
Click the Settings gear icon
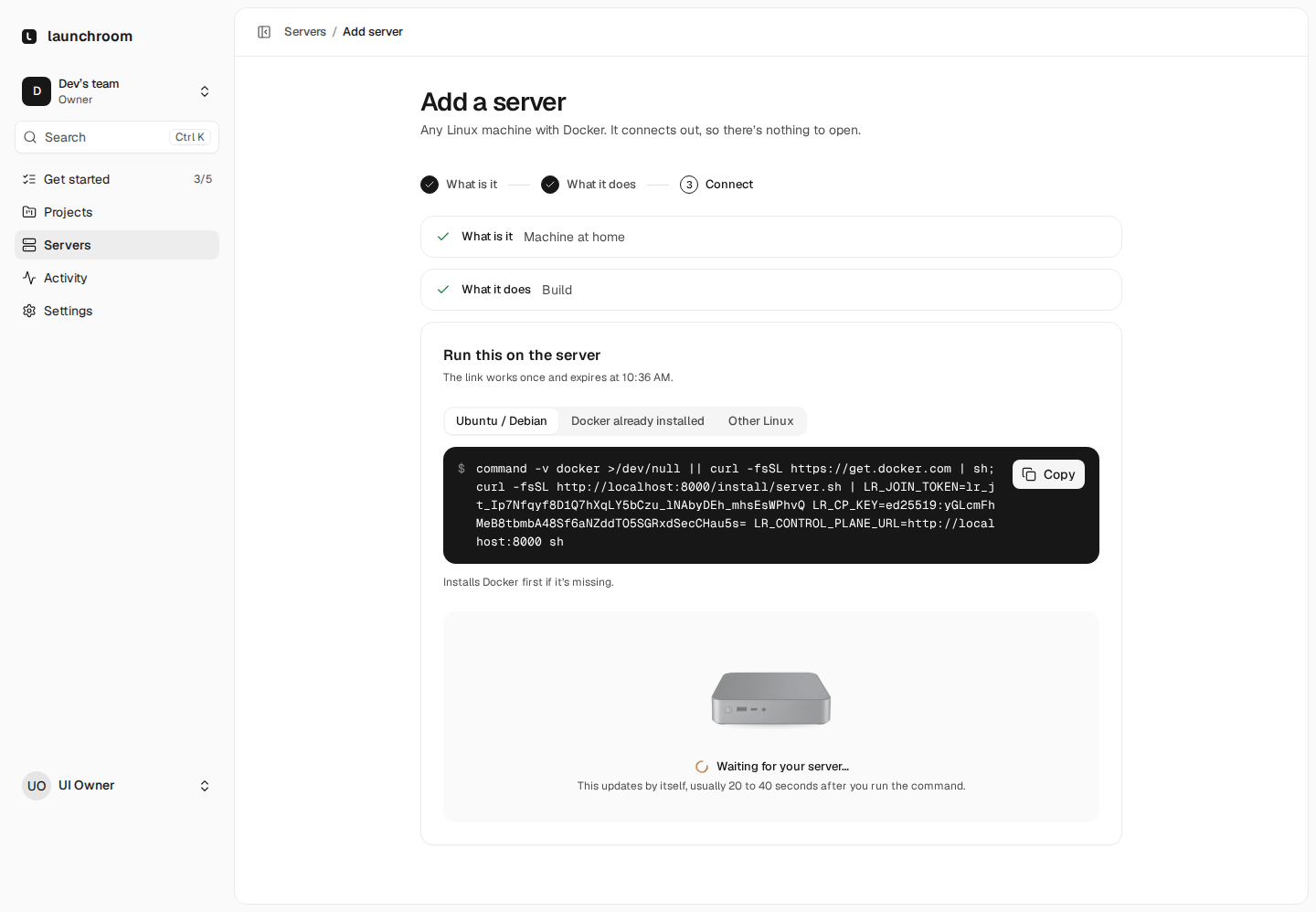point(29,311)
